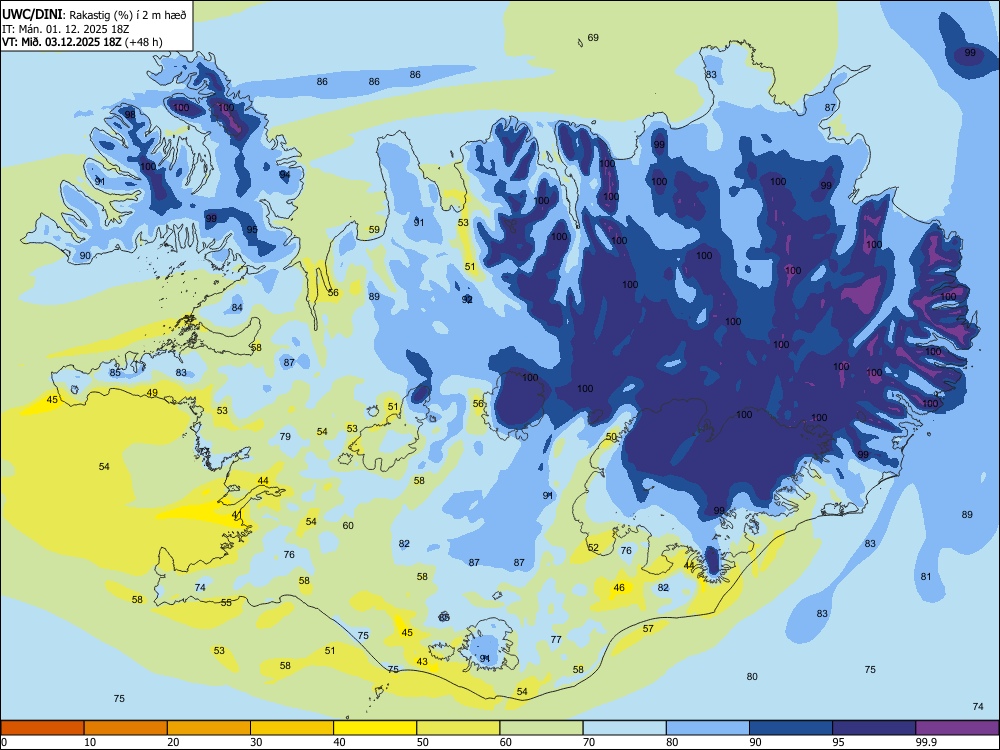This screenshot has height=750, width=1000.
Task: Click the '99.9' legend tick label
Action: pos(927,742)
